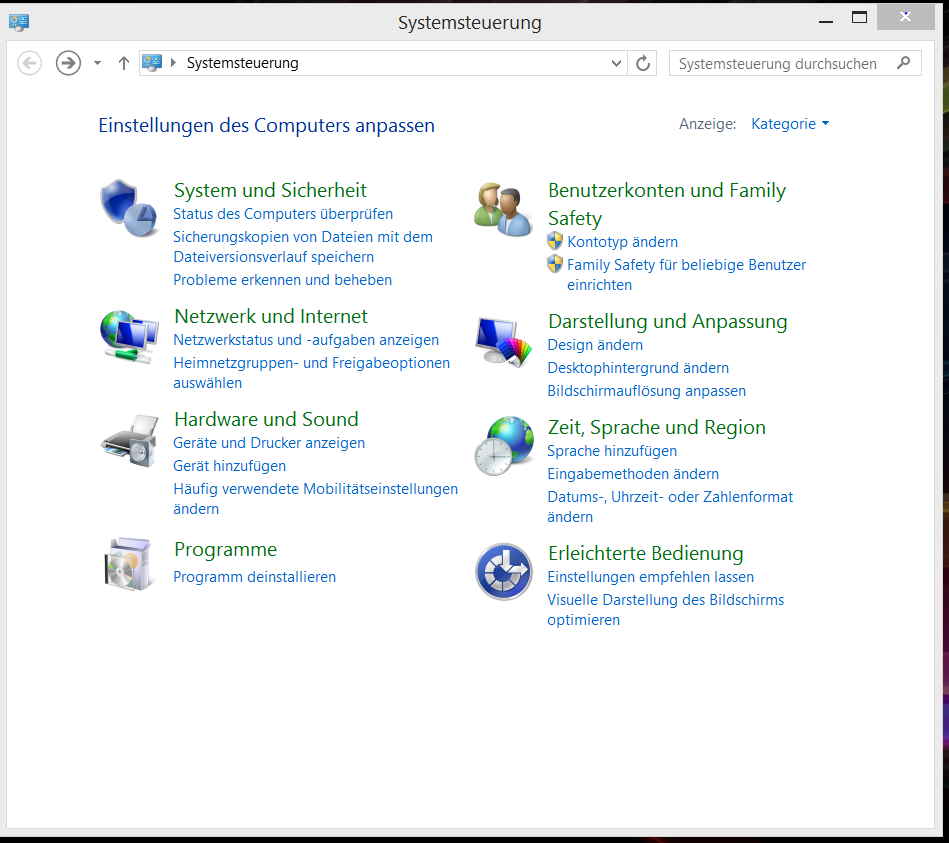
Task: Open the Anzeige Kategorie dropdown
Action: click(790, 124)
